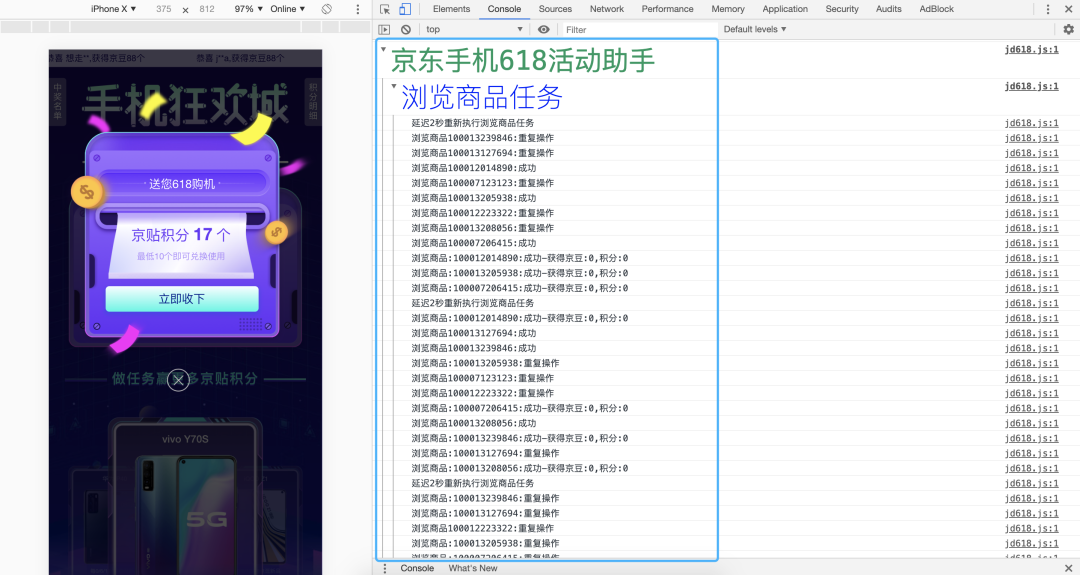The height and width of the screenshot is (575, 1080).
Task: Activate the inspect element picker icon
Action: (x=385, y=9)
